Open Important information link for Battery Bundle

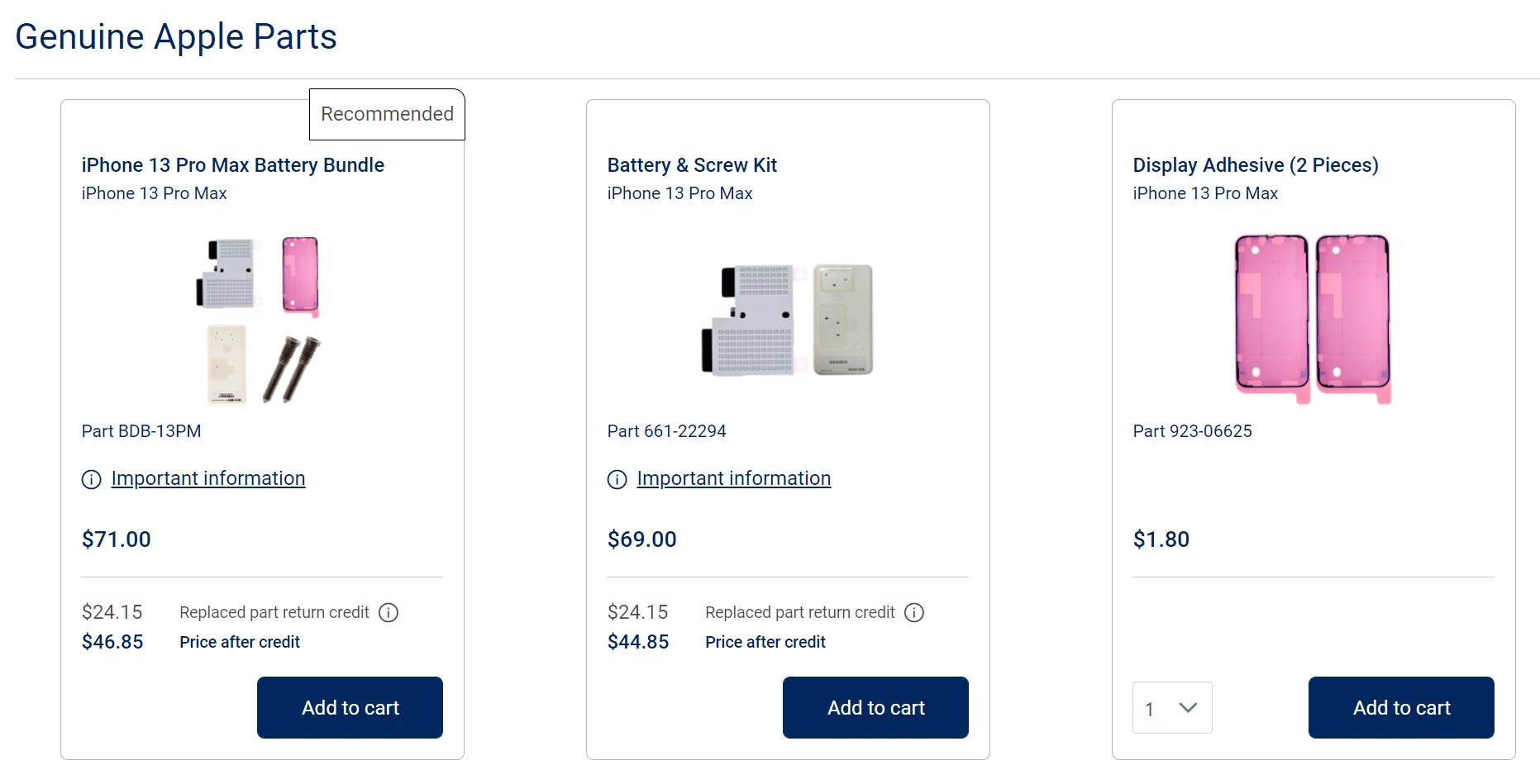pyautogui.click(x=208, y=478)
